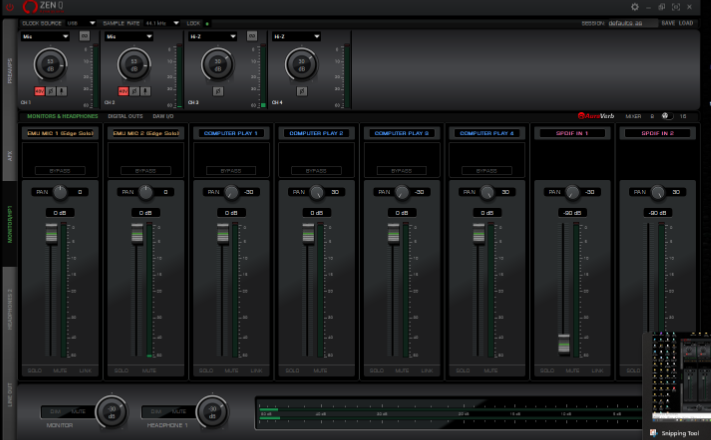The image size is (711, 440).
Task: Toggle stereo link for CH 3 and CH 4
Action: 252,36
